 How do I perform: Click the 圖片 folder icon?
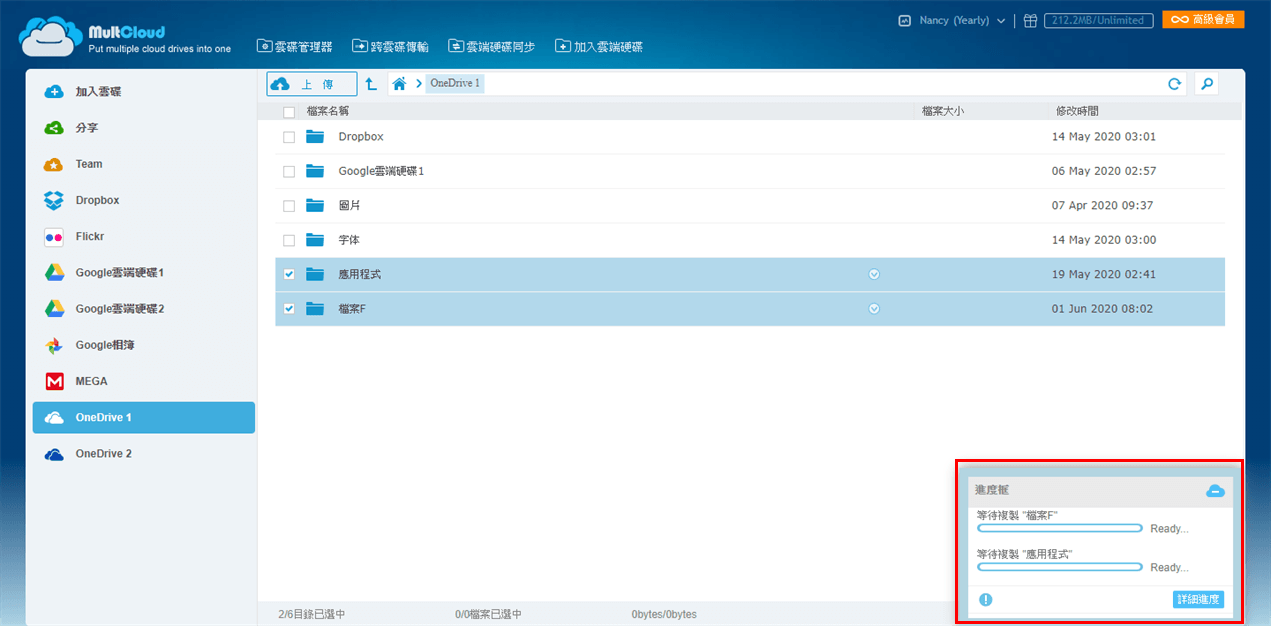(x=315, y=205)
